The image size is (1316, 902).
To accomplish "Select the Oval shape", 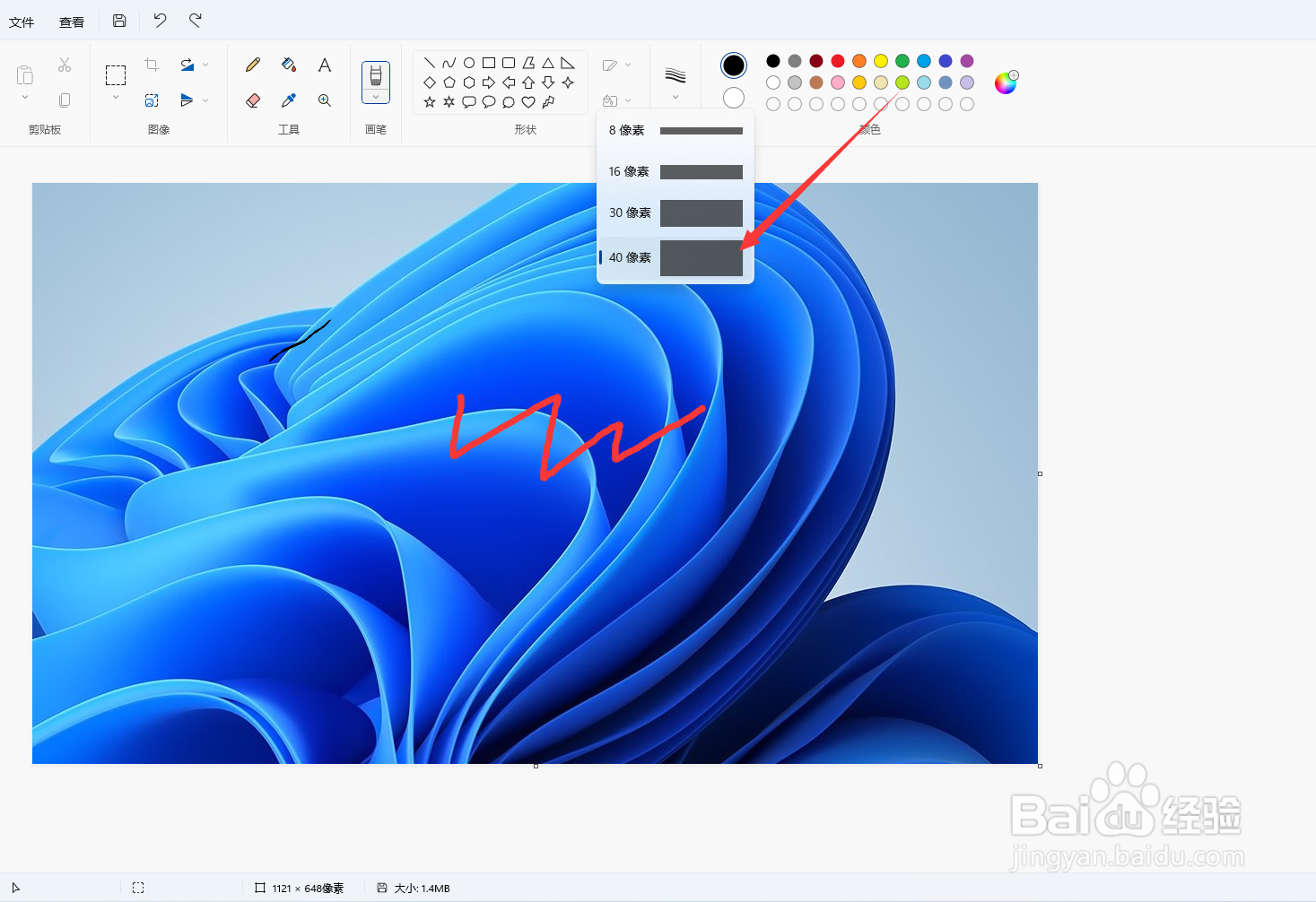I will point(469,63).
